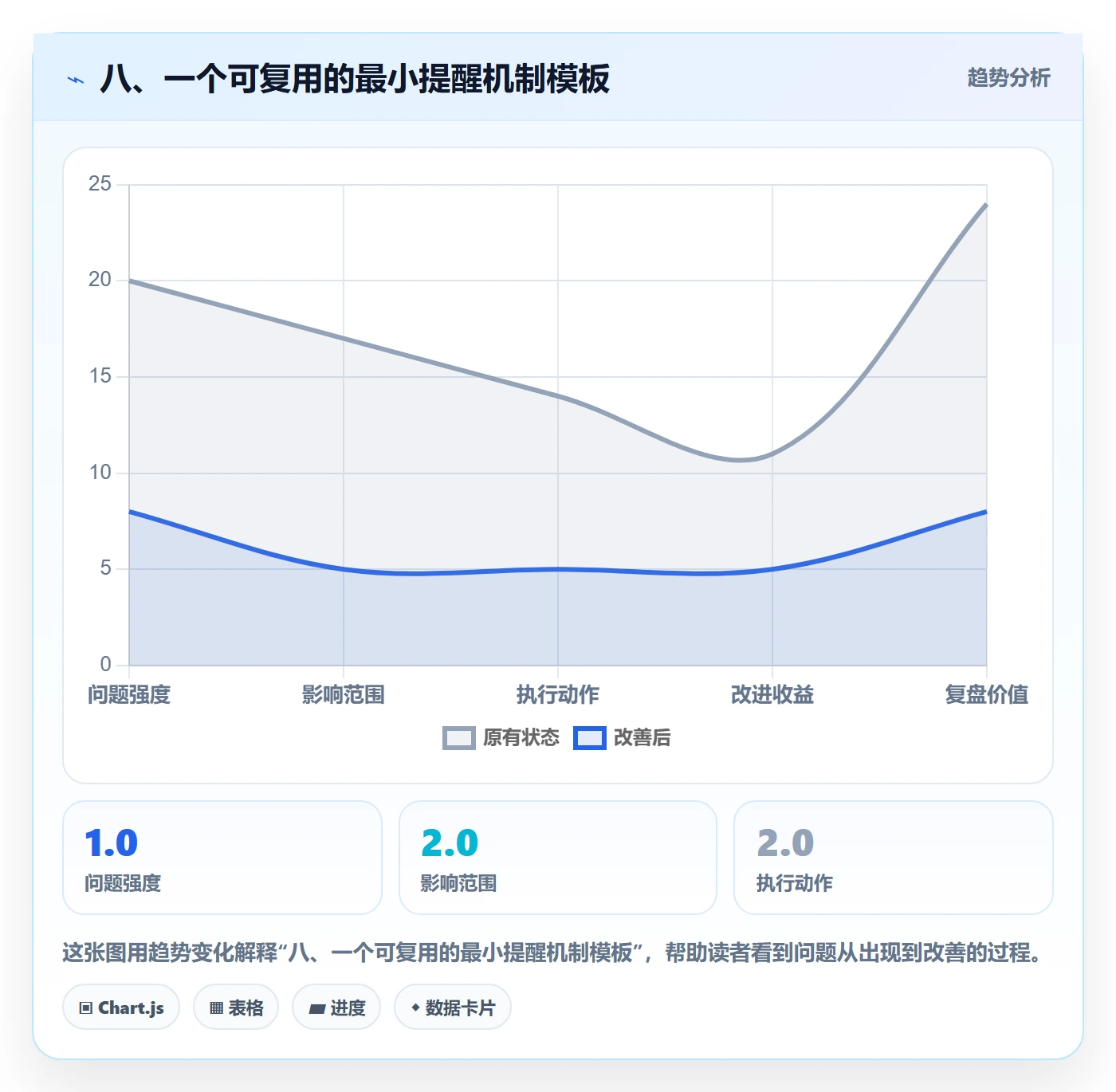Click the 改善后 legend label
The image size is (1116, 1092).
click(642, 738)
